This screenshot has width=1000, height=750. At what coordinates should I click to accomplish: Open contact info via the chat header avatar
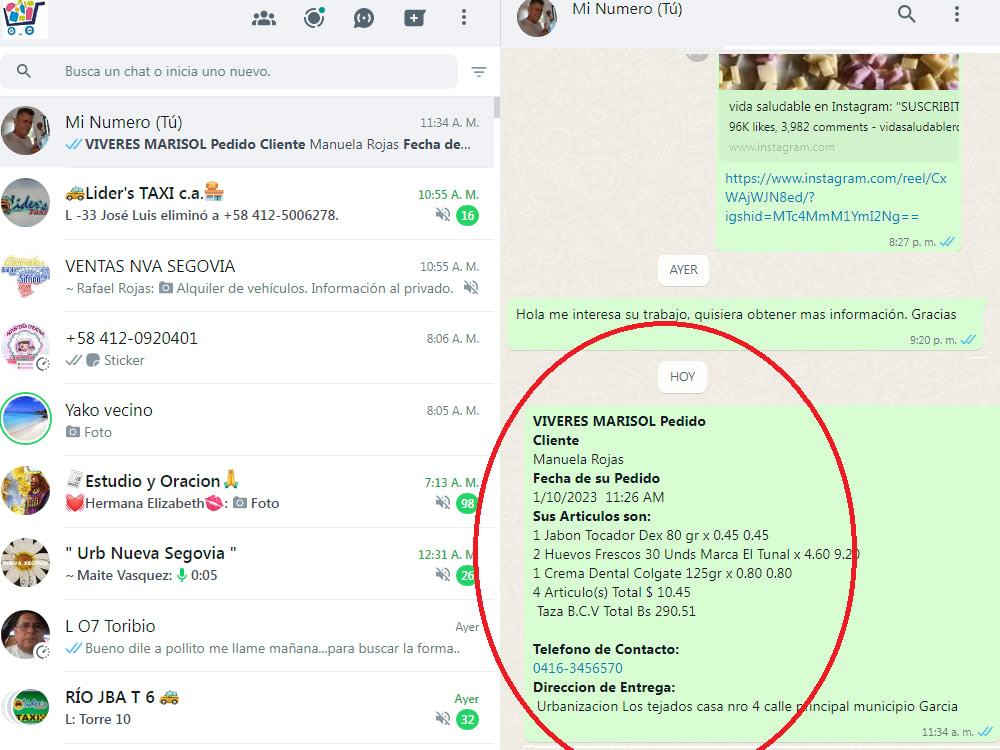coord(536,17)
